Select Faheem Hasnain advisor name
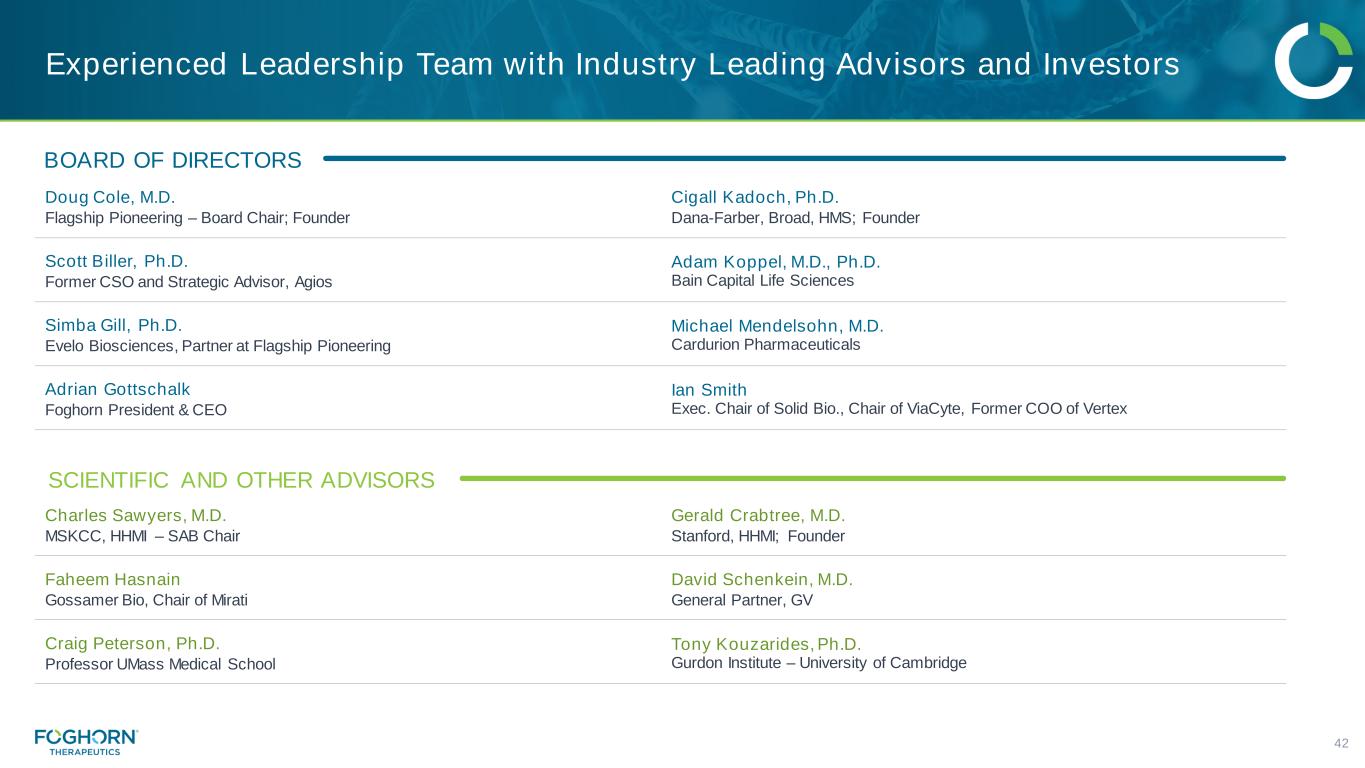The height and width of the screenshot is (768, 1365). (113, 580)
